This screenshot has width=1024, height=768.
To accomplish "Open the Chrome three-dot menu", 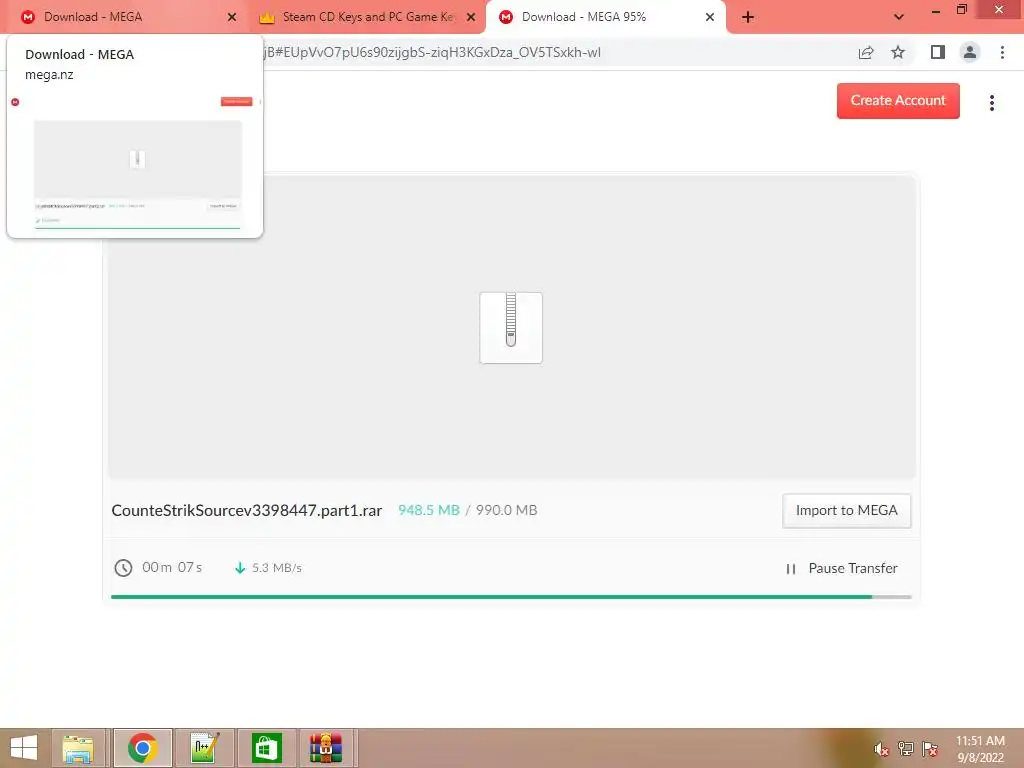I will coord(1002,52).
